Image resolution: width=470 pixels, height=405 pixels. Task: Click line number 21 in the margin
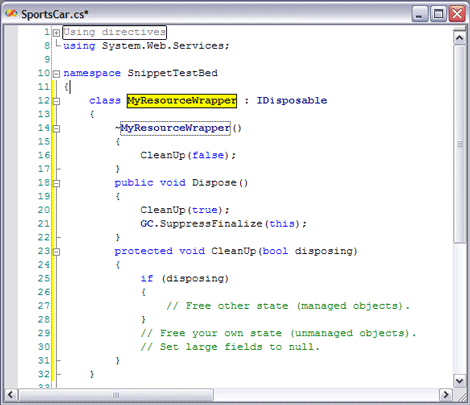pyautogui.click(x=44, y=224)
